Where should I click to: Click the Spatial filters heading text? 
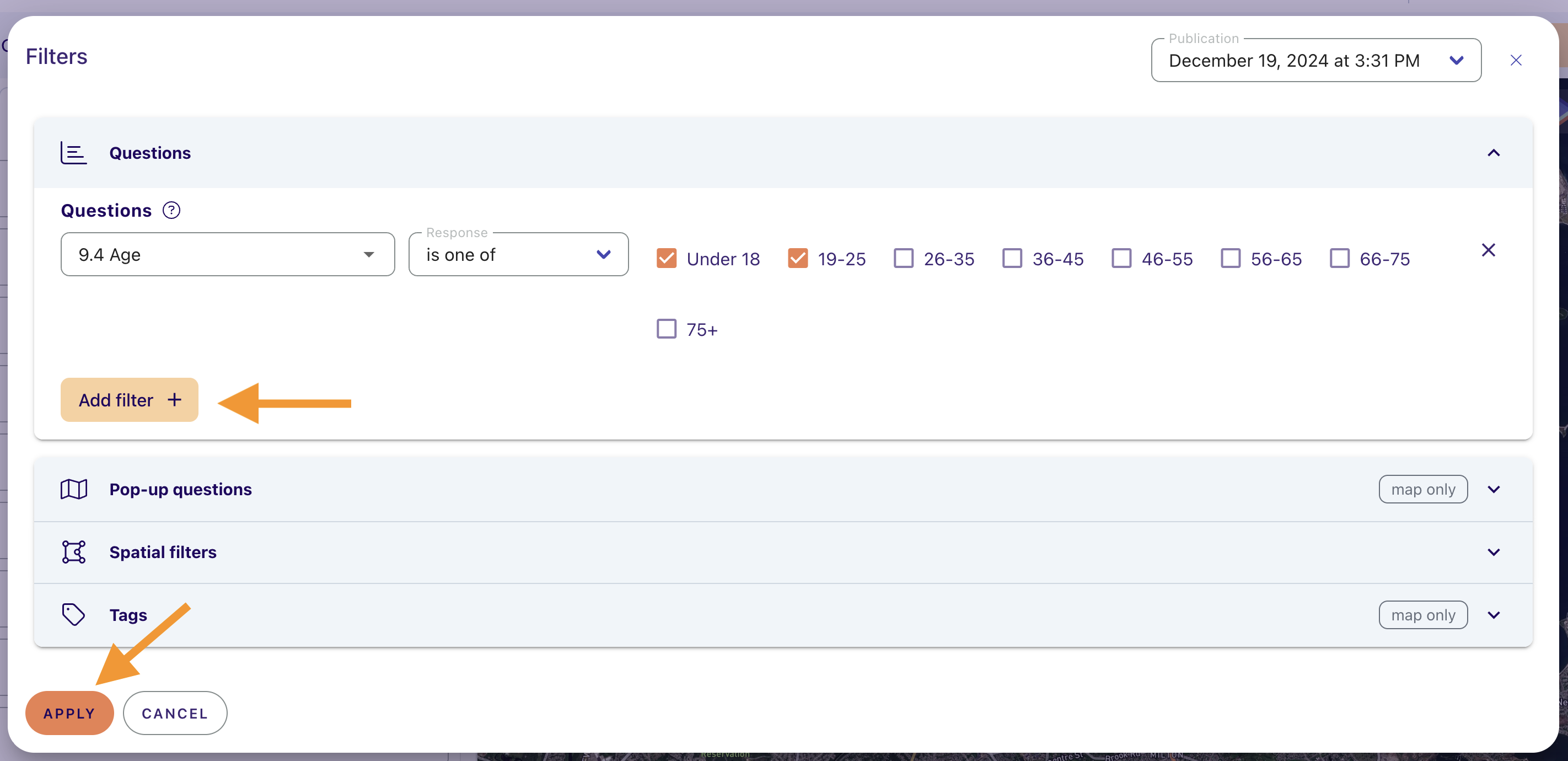[x=163, y=552]
